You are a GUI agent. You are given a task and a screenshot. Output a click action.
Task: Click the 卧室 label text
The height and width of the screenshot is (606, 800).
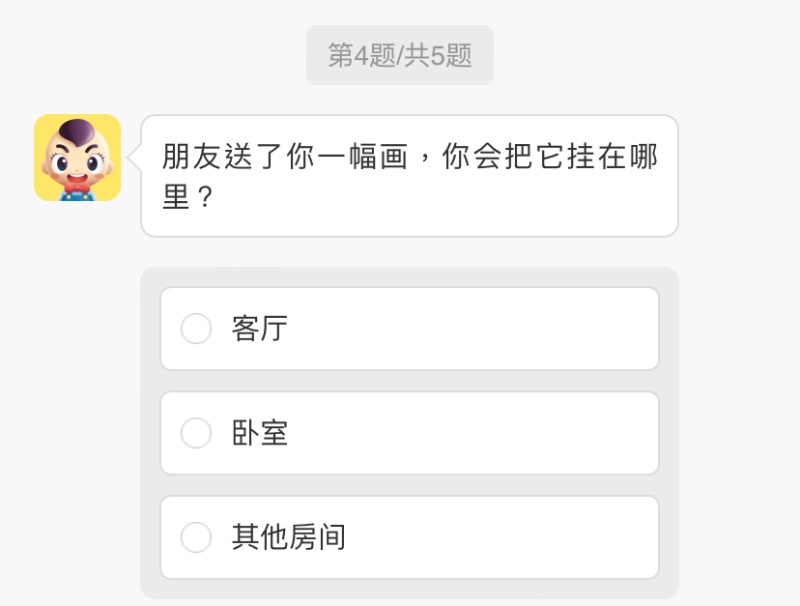tap(260, 433)
